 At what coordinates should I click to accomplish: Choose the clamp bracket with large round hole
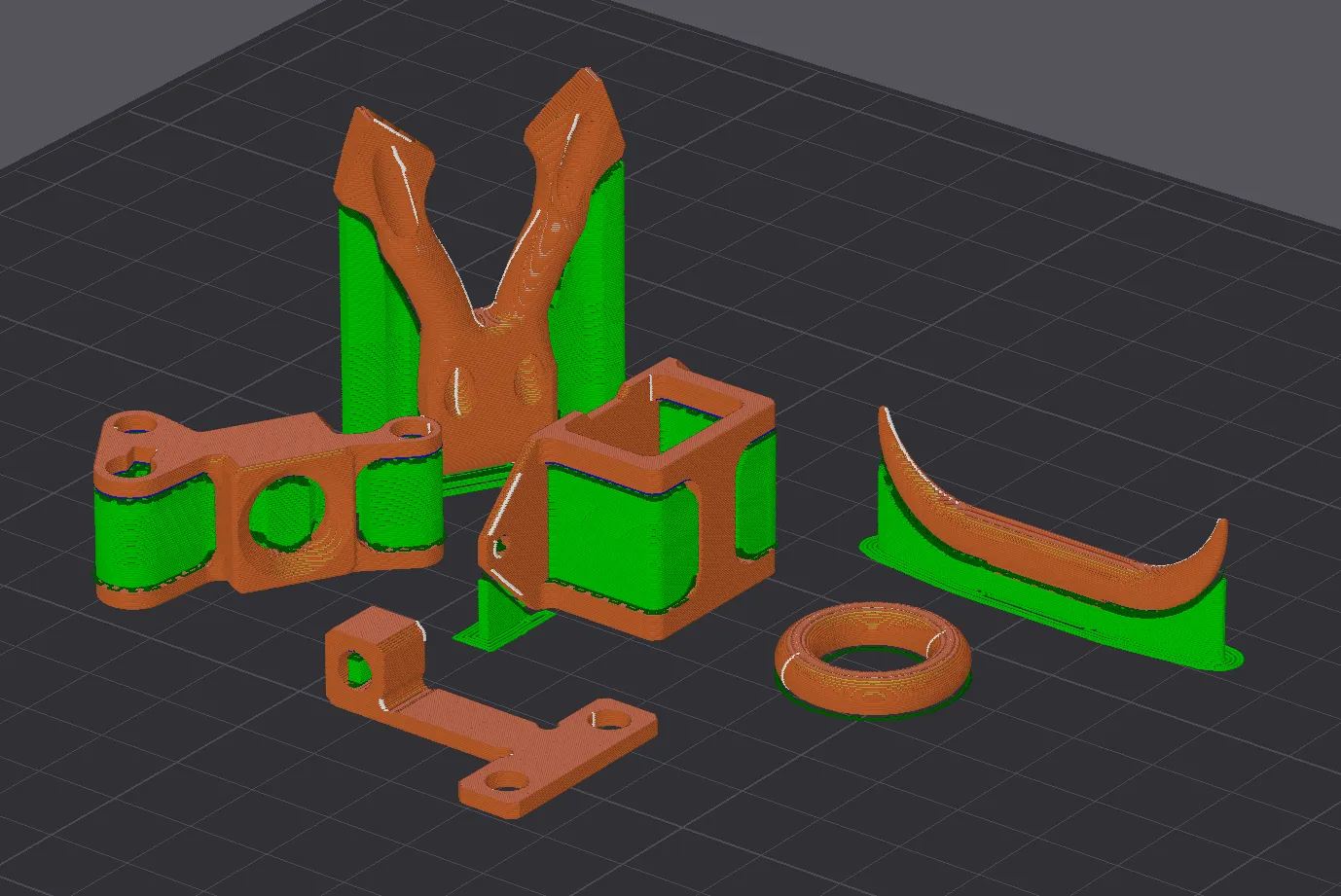[270, 508]
